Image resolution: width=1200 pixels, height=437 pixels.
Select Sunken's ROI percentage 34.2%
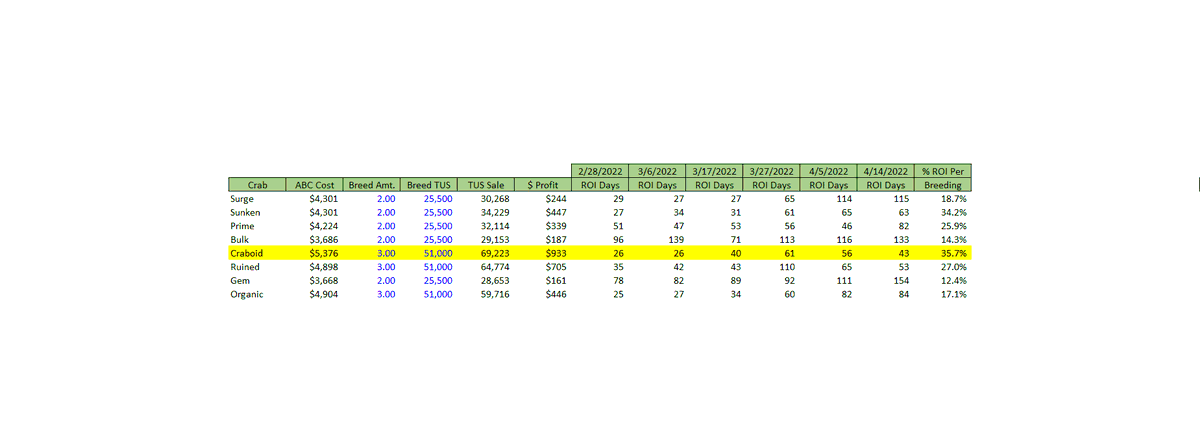point(953,213)
